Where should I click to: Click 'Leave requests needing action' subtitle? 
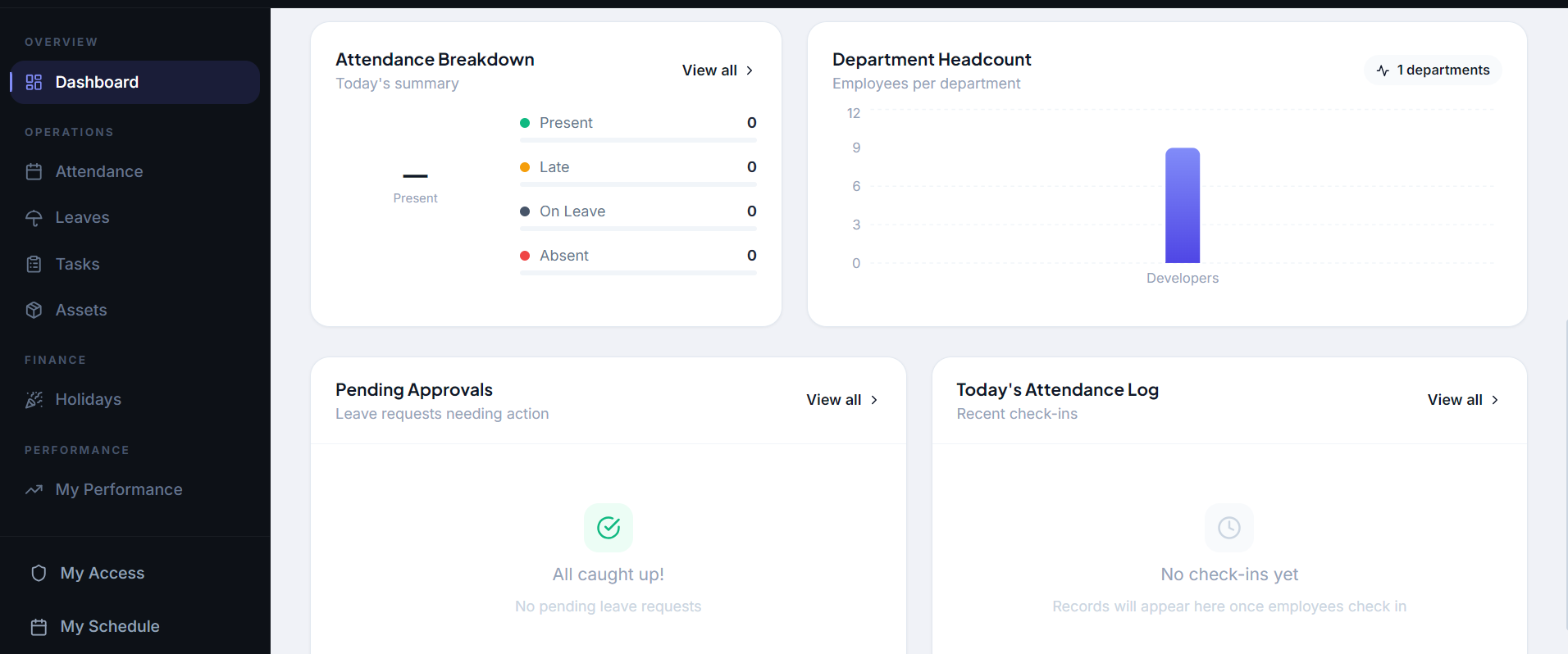tap(442, 414)
